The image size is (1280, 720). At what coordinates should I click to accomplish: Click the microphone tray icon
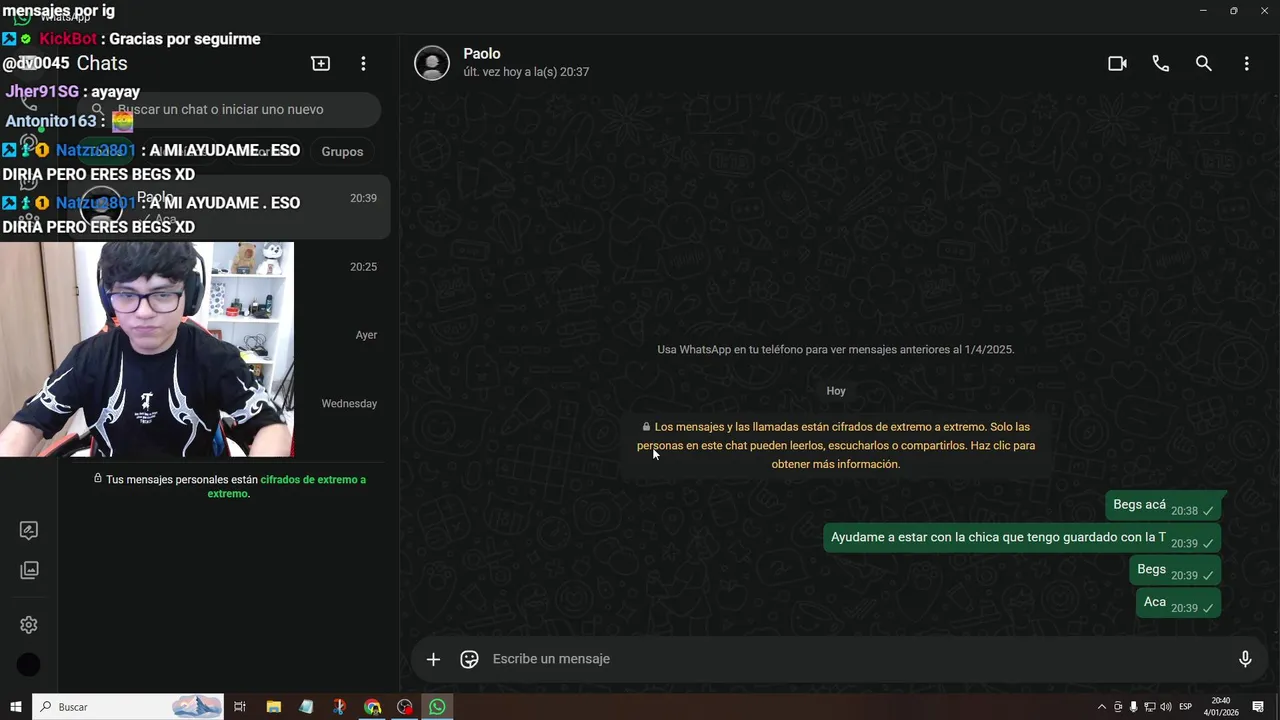tap(1133, 707)
